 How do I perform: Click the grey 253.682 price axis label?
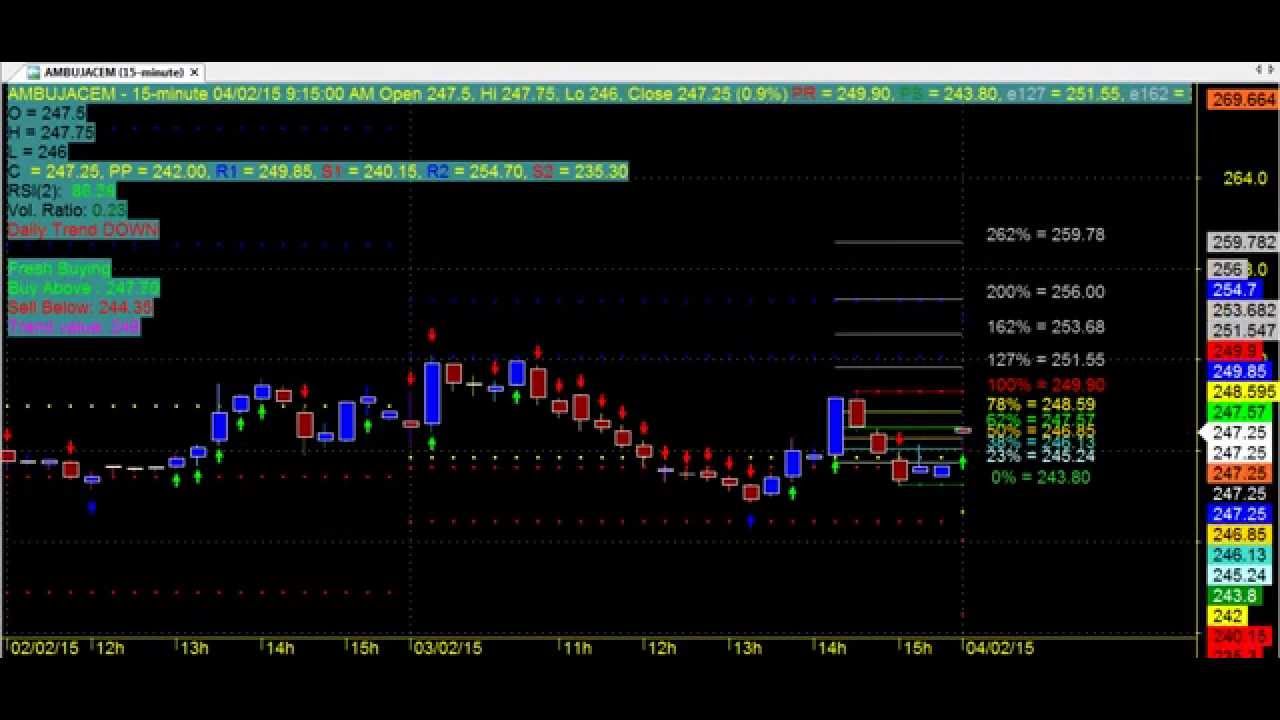(x=1243, y=310)
